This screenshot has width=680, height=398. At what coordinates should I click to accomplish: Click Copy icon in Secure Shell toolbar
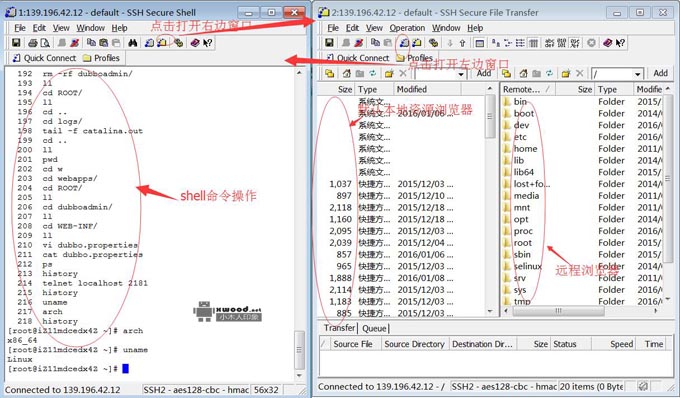[91, 42]
